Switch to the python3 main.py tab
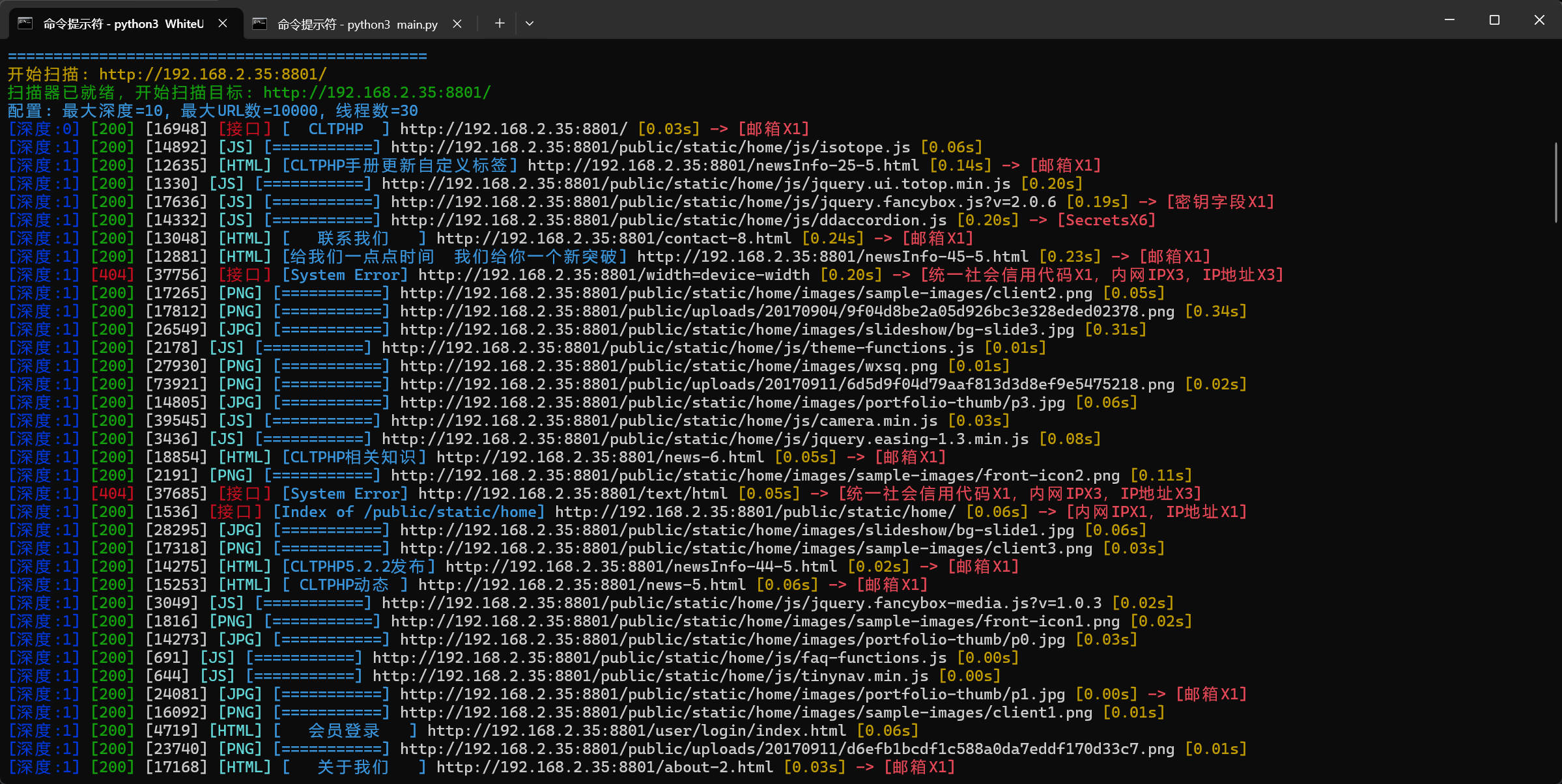Viewport: 1562px width, 784px height. 357,24
